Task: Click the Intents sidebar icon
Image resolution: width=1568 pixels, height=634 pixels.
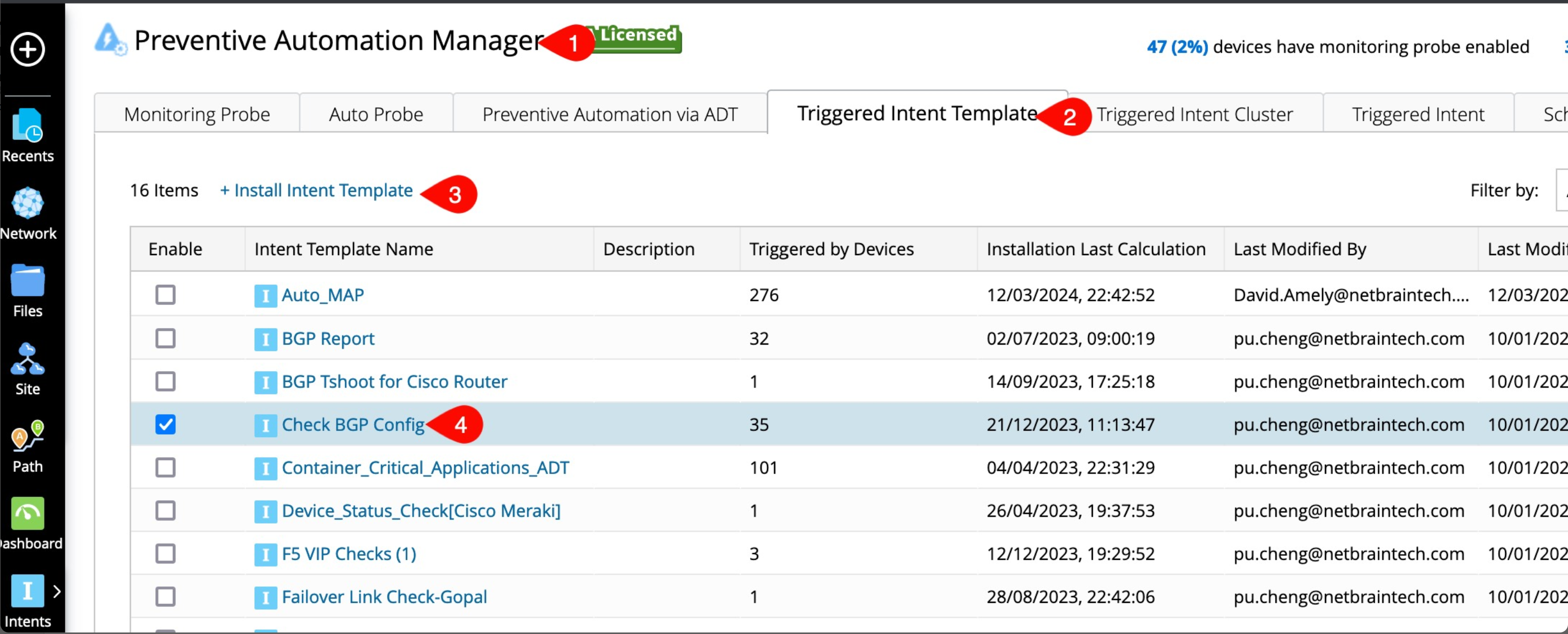Action: (28, 592)
